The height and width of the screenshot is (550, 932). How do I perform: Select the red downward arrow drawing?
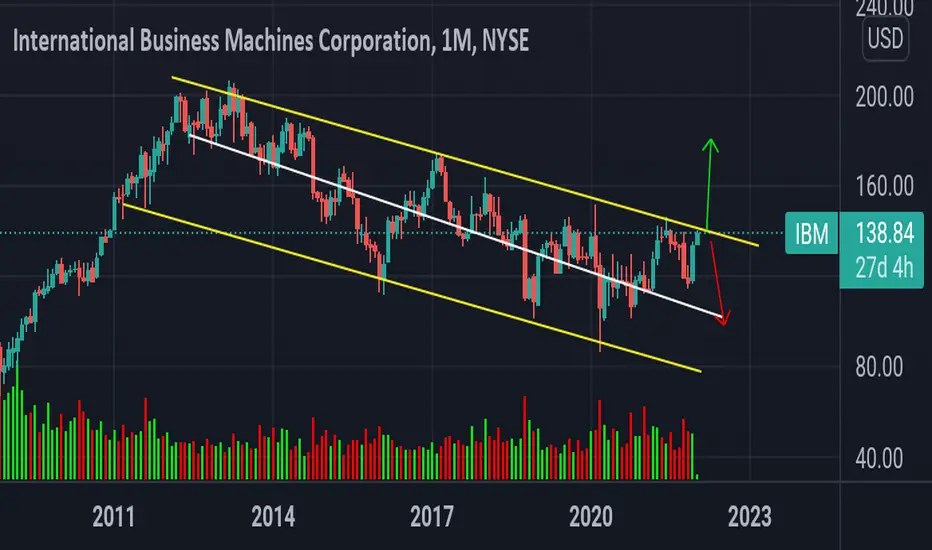click(x=717, y=282)
